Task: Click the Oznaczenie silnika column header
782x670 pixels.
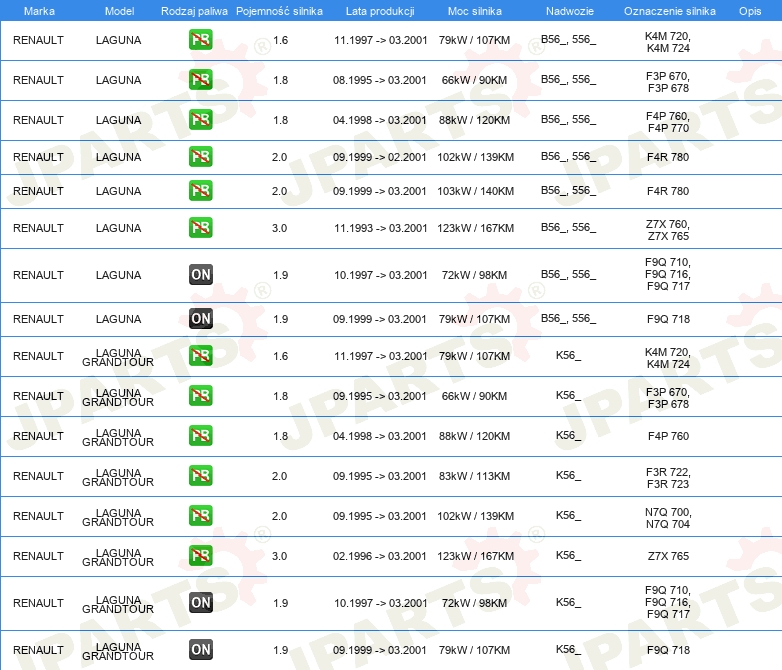Action: coord(670,11)
